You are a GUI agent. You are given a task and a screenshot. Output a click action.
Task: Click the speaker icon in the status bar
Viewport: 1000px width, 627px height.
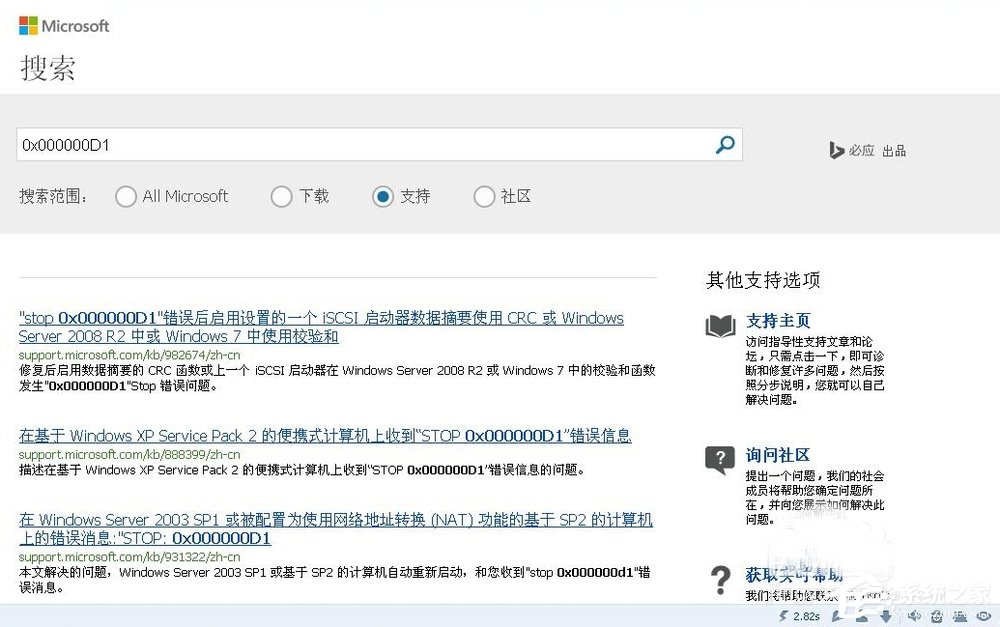coord(913,618)
